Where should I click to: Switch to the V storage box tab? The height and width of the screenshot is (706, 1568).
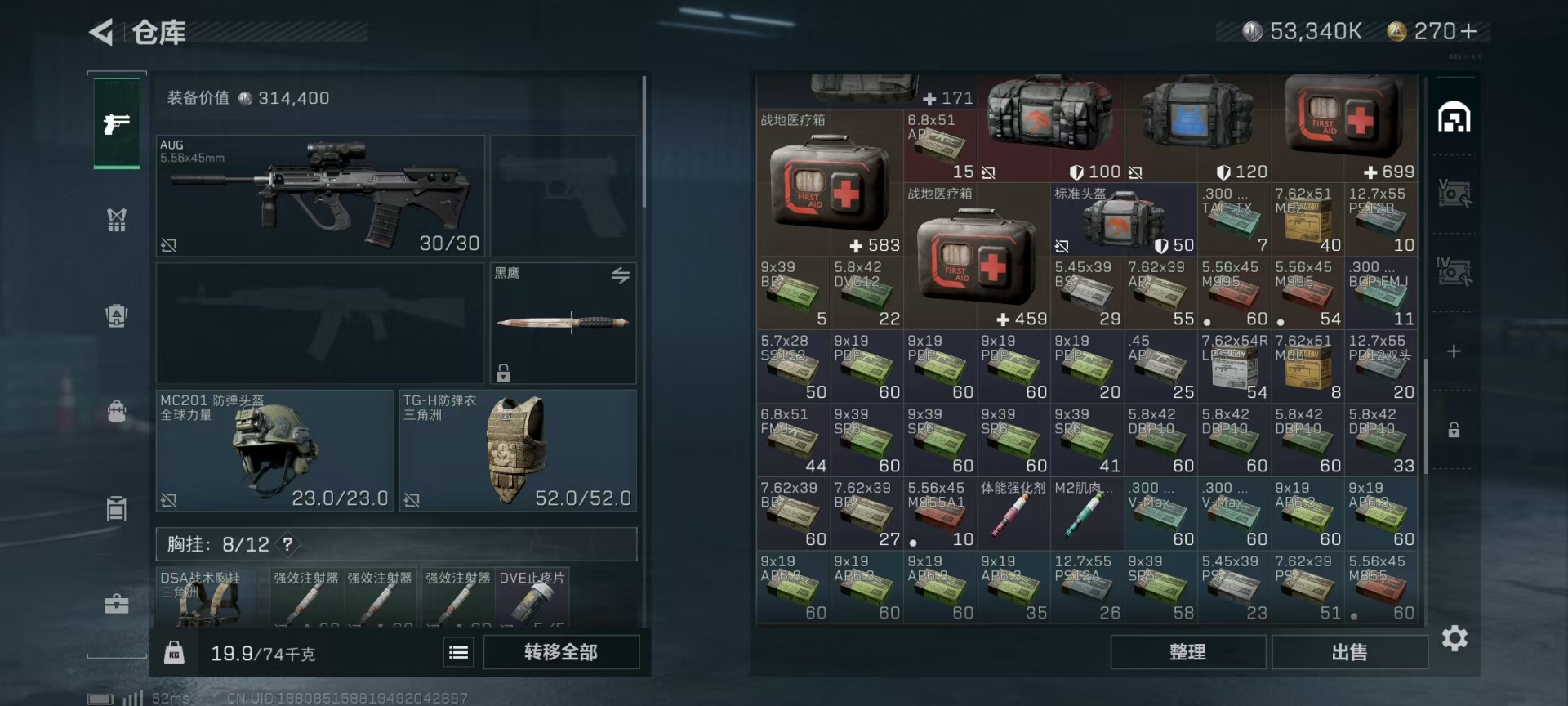(x=1454, y=194)
